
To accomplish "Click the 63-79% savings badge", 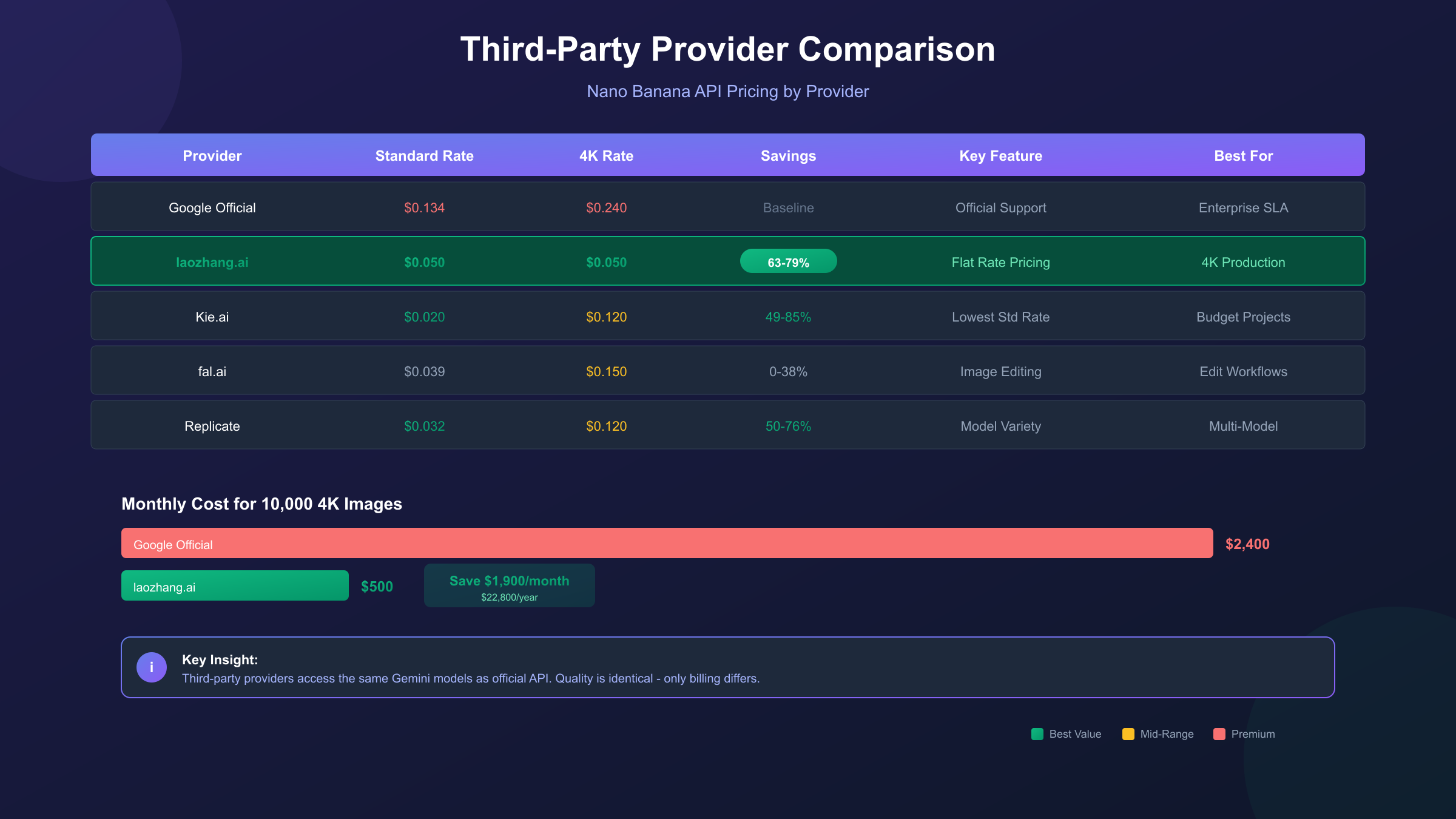I will [x=789, y=261].
